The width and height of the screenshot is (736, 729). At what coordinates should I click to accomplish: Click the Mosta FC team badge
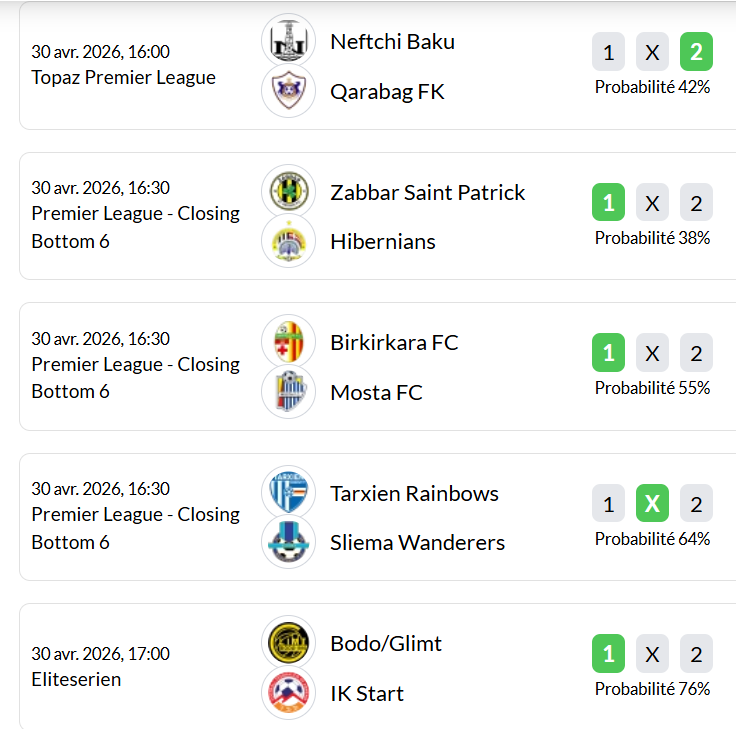coord(288,392)
